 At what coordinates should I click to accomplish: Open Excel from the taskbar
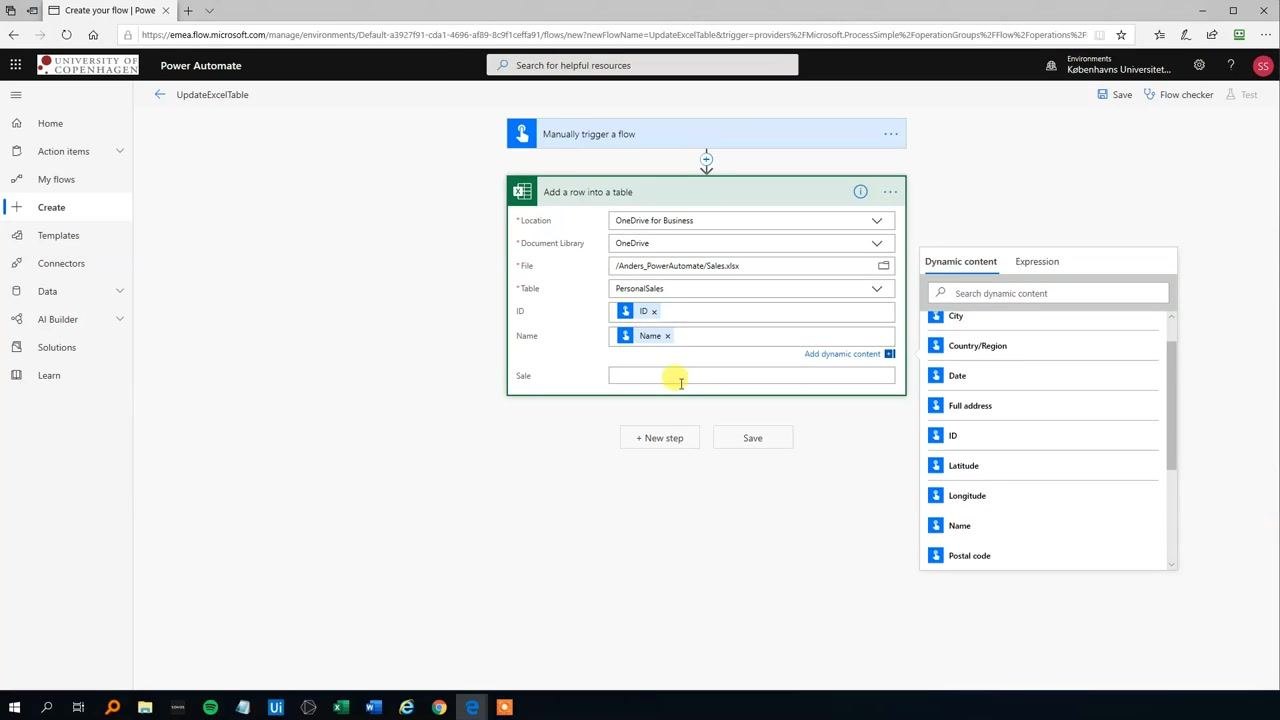pos(341,707)
